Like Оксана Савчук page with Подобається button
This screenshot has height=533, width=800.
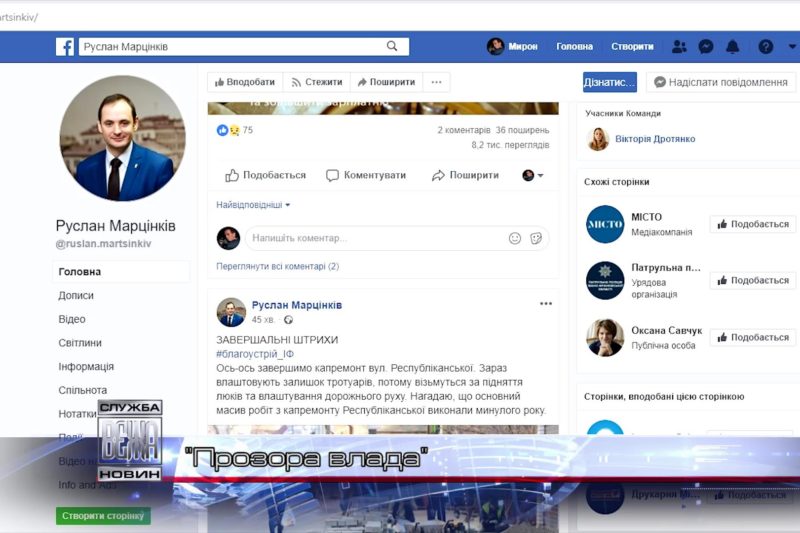tap(753, 337)
